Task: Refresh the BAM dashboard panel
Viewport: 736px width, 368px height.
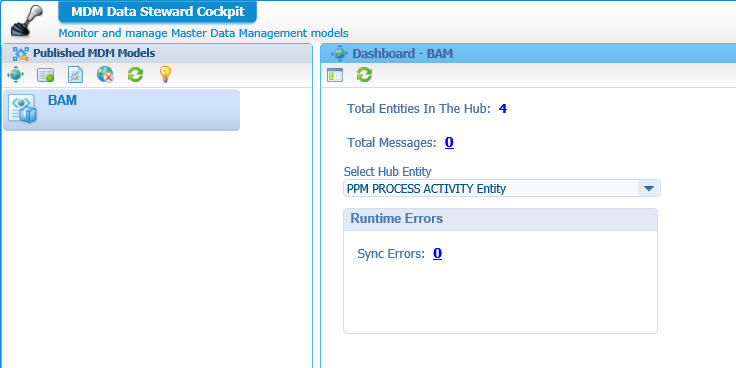Action: click(x=364, y=75)
